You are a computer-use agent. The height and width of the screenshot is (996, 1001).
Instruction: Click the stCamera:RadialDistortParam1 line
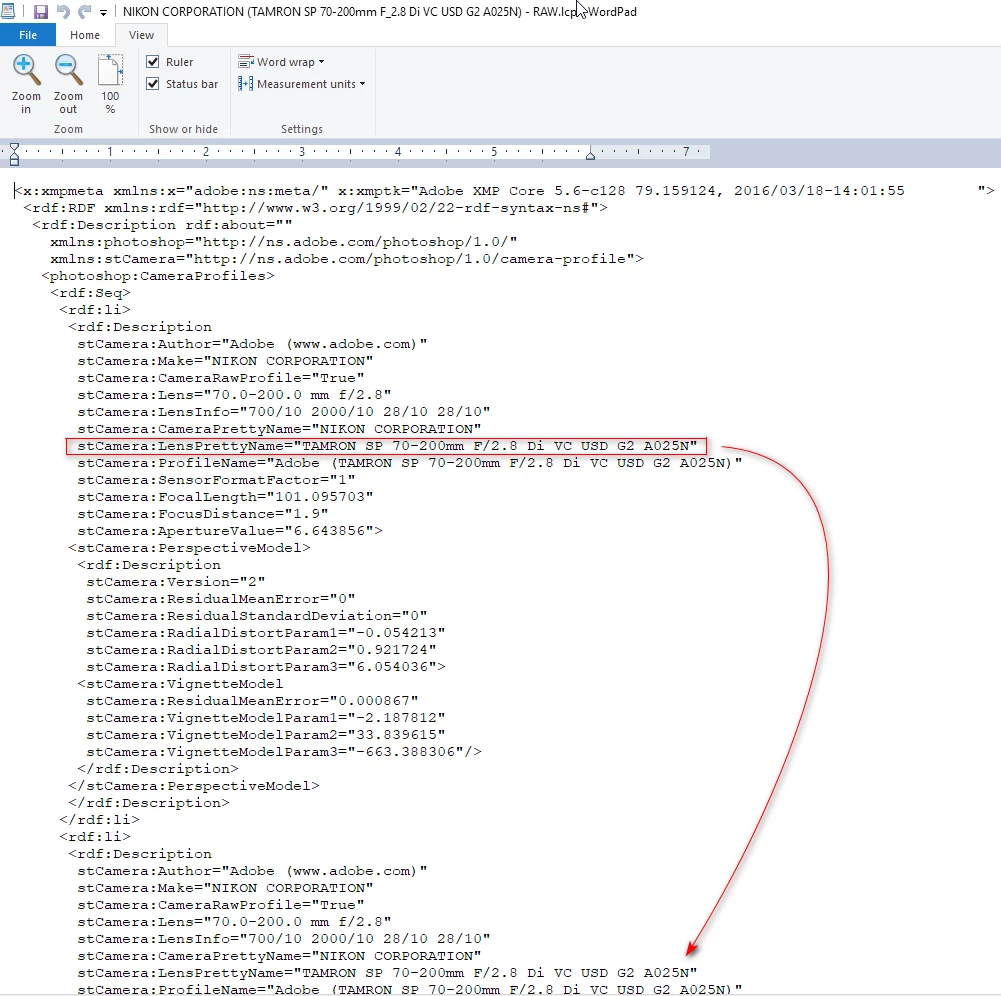[266, 633]
